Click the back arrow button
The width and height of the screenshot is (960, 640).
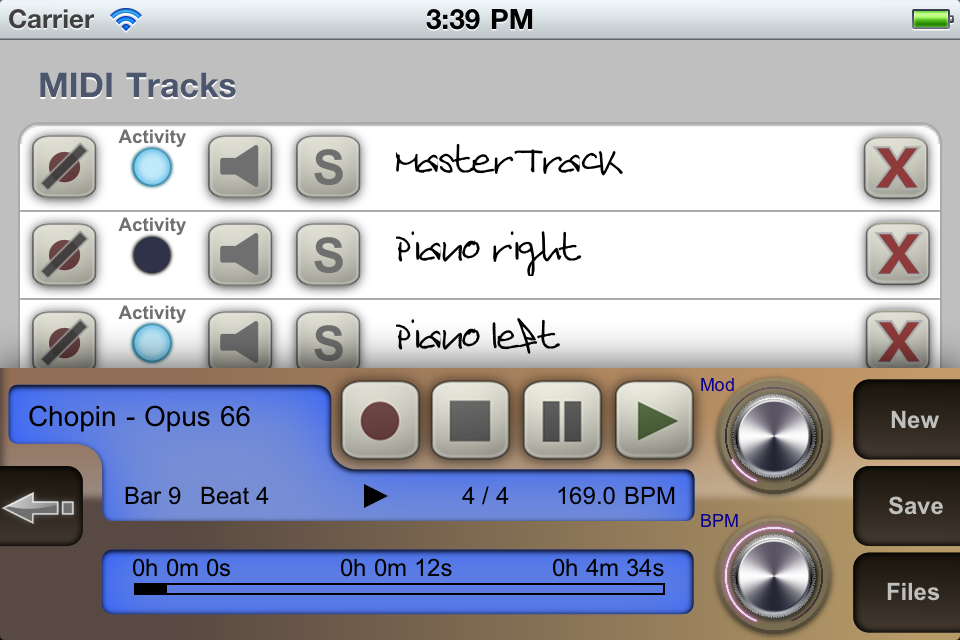[40, 506]
